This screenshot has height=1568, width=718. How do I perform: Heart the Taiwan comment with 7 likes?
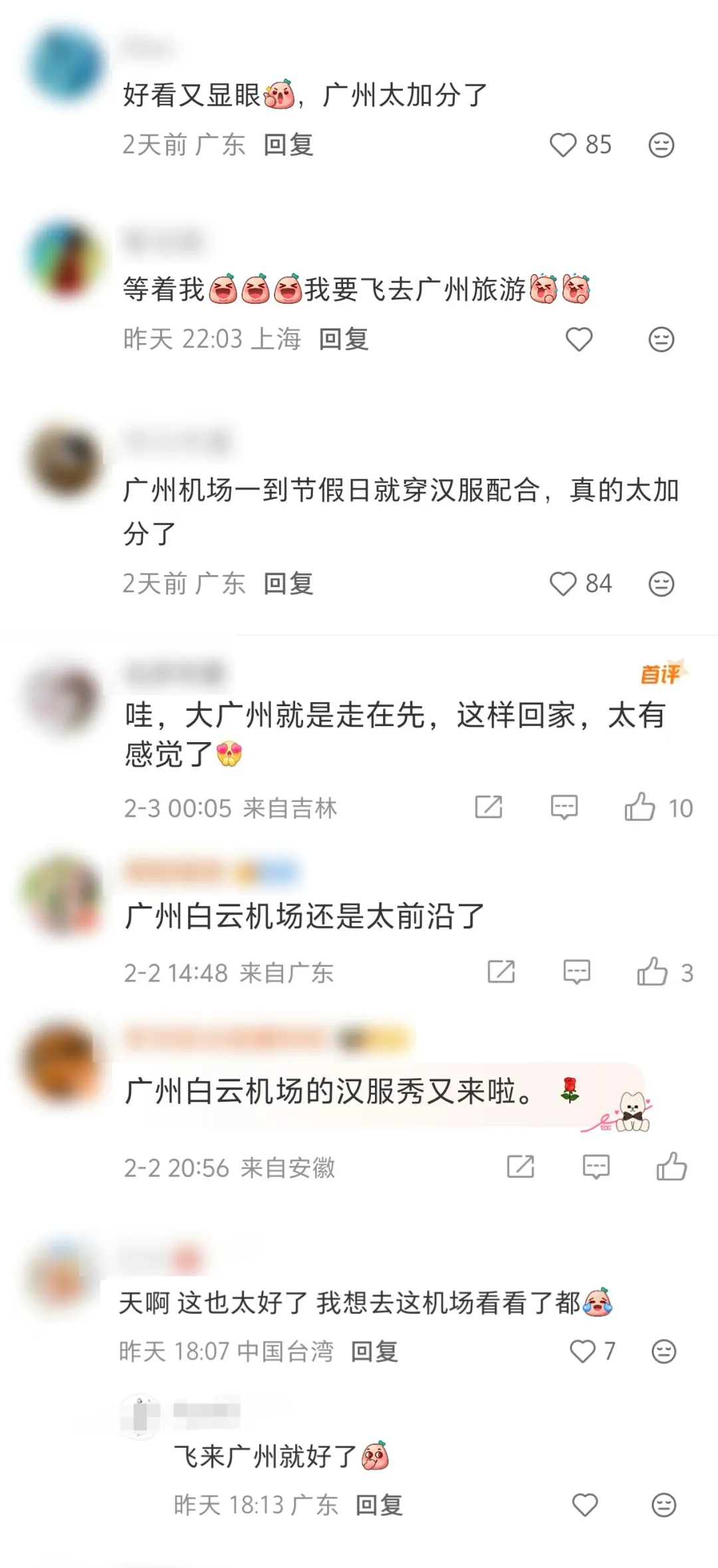(x=582, y=1352)
